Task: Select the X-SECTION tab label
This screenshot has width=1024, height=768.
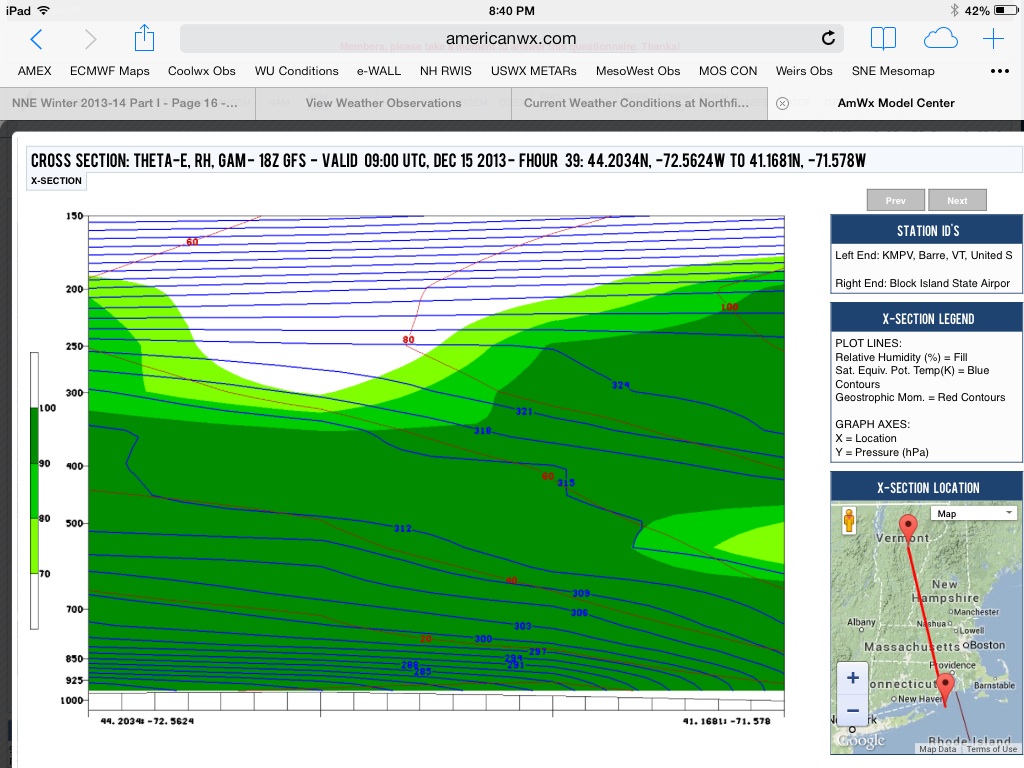Action: [x=56, y=181]
